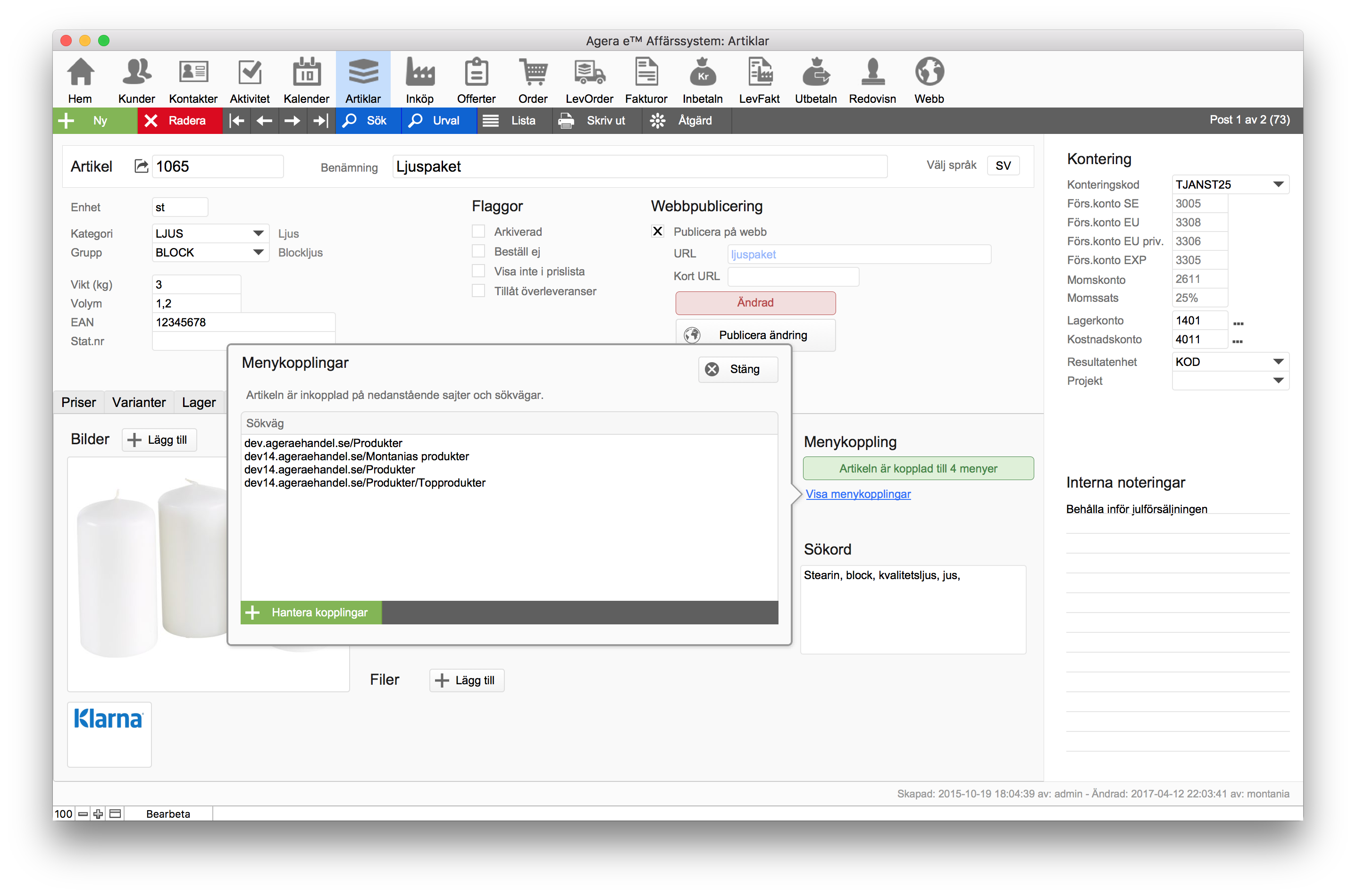Screen dimensions: 1356x896
Task: Open the Artiklar module
Action: pos(363,80)
